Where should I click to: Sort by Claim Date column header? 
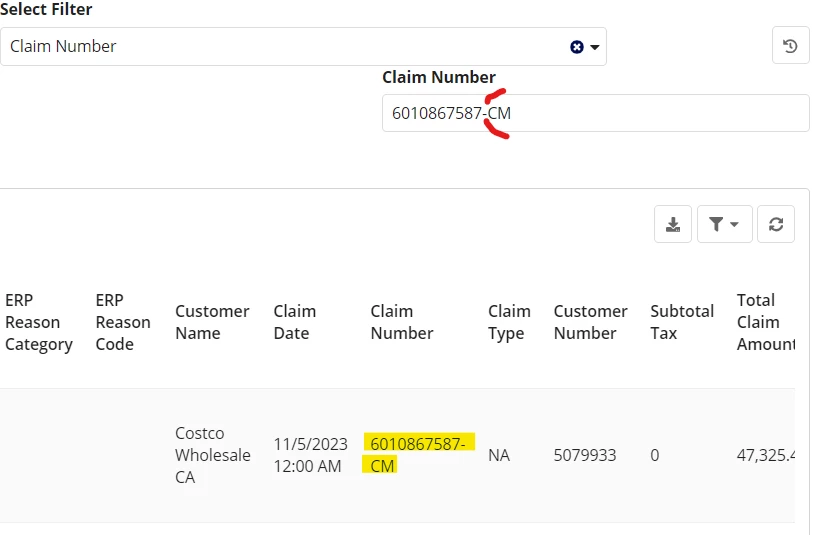[x=294, y=322]
